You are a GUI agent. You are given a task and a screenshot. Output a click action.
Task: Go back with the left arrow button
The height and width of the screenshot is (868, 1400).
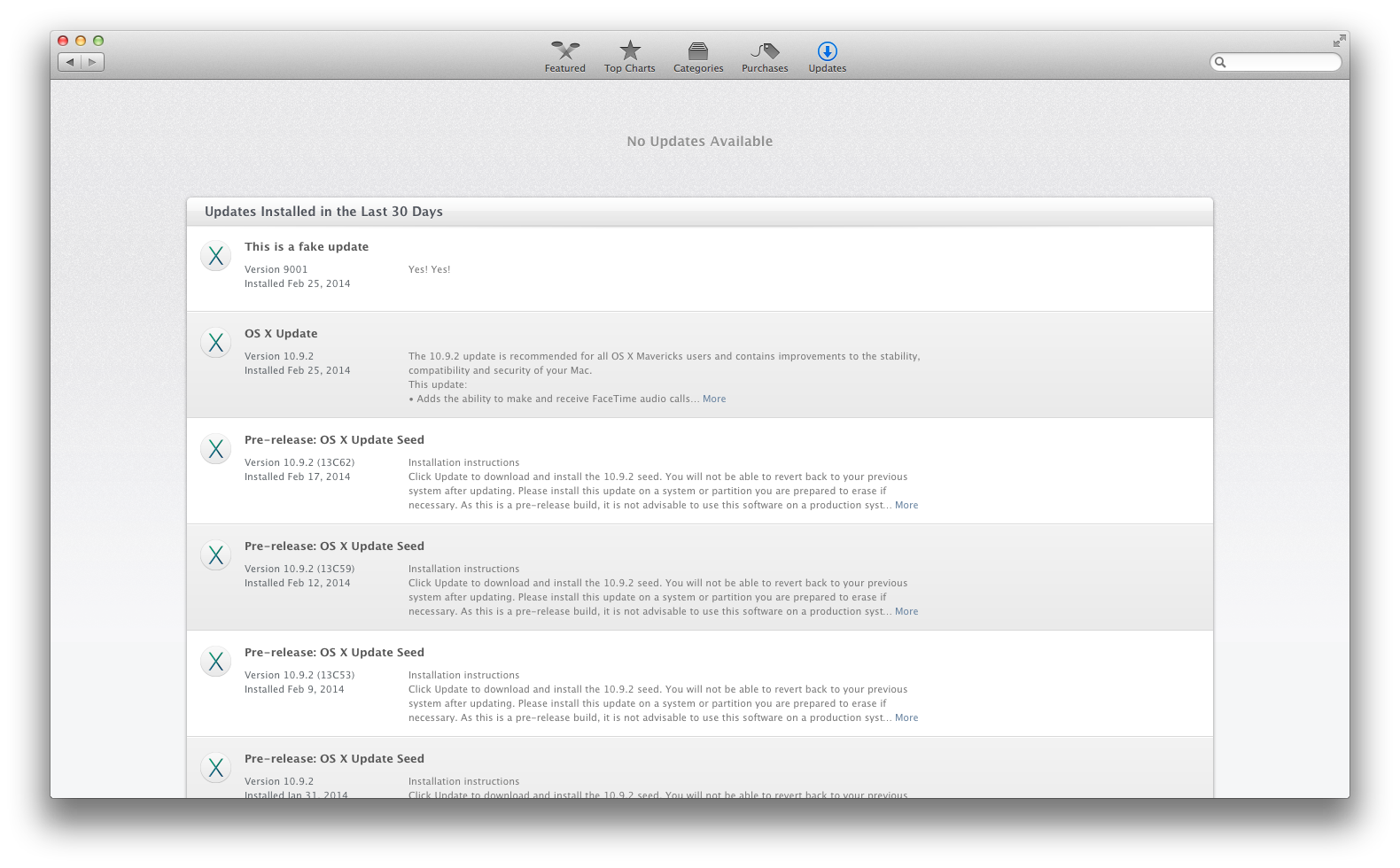pyautogui.click(x=69, y=62)
